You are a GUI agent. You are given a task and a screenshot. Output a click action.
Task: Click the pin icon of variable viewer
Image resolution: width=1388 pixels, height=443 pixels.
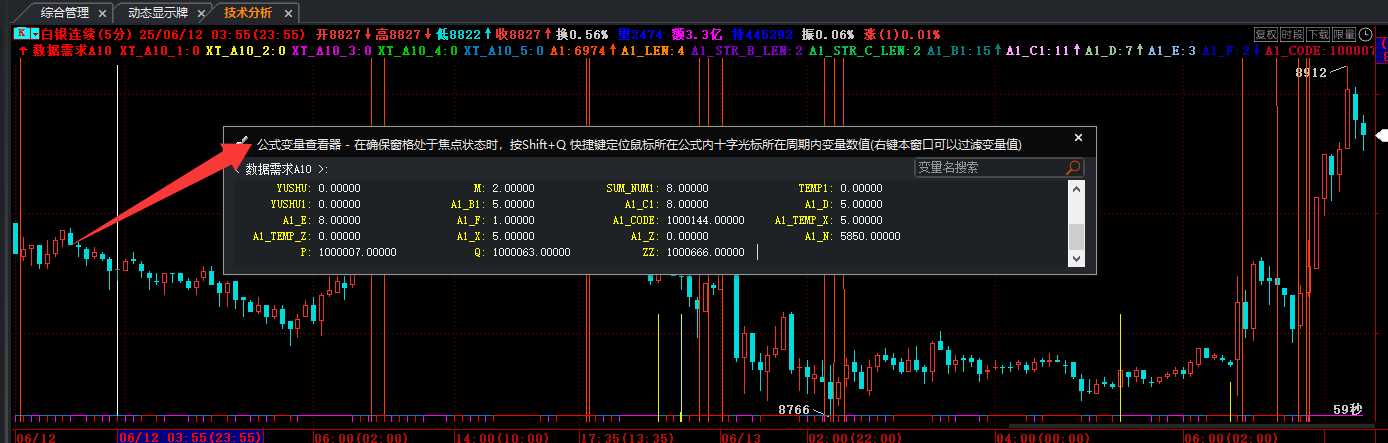(x=240, y=143)
